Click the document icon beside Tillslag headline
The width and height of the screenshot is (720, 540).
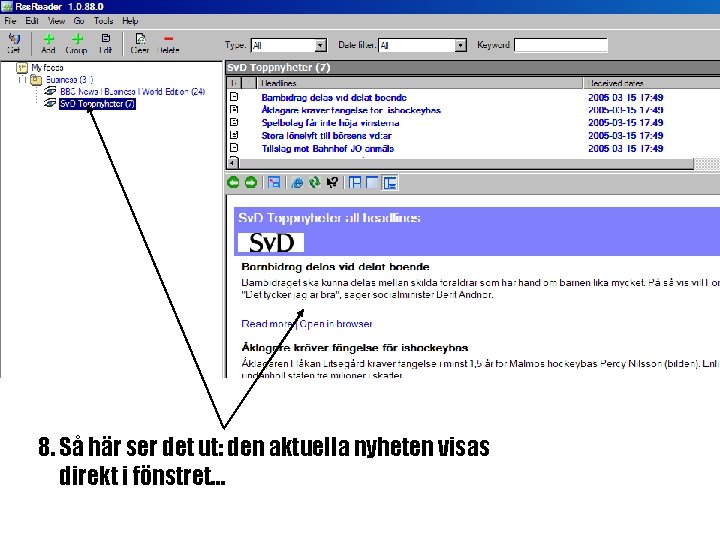(x=234, y=148)
